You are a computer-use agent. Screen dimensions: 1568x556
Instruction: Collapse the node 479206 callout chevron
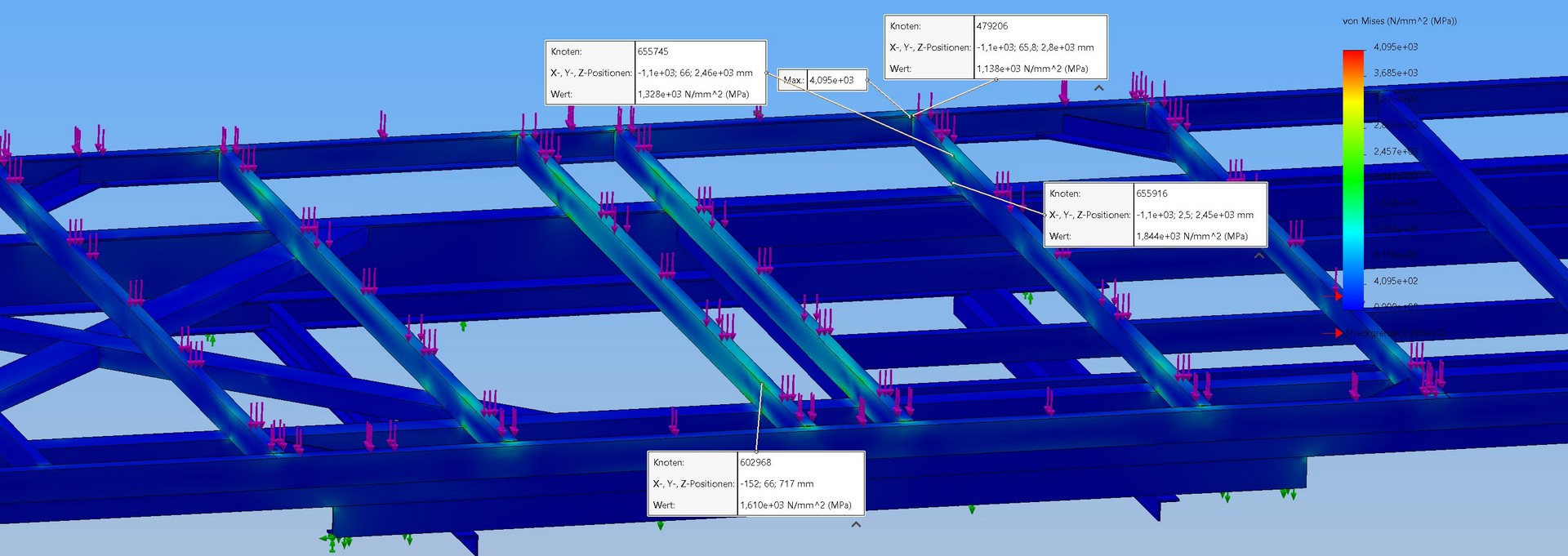point(1098,88)
